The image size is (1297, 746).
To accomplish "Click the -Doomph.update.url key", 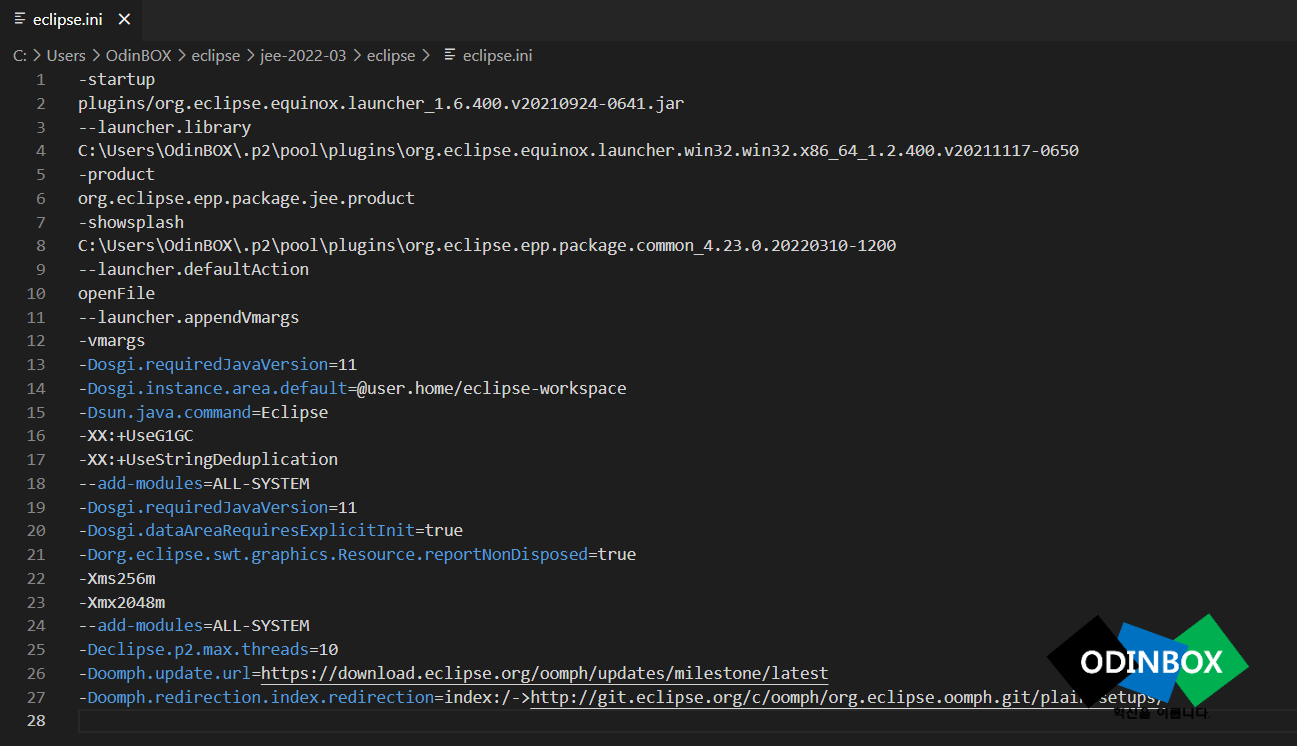I will tap(164, 674).
